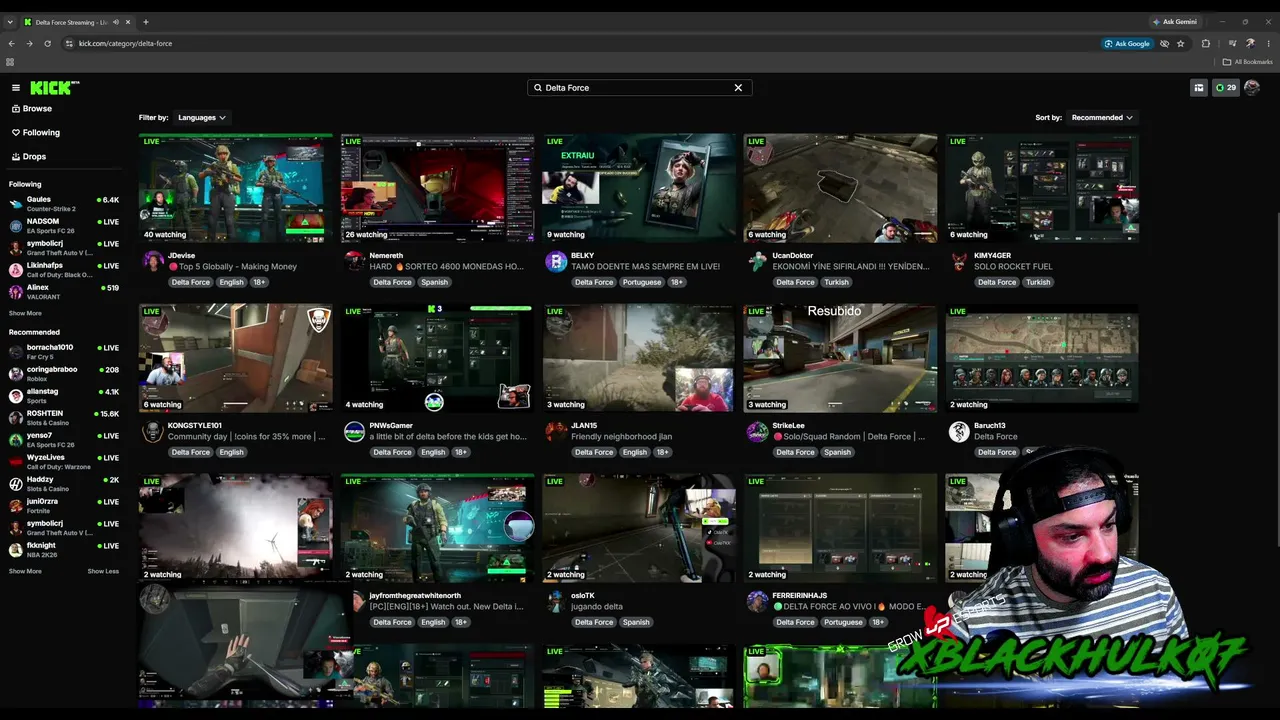Click coringabraboo avatar in the sidebar
The image size is (1280, 720).
(16, 374)
